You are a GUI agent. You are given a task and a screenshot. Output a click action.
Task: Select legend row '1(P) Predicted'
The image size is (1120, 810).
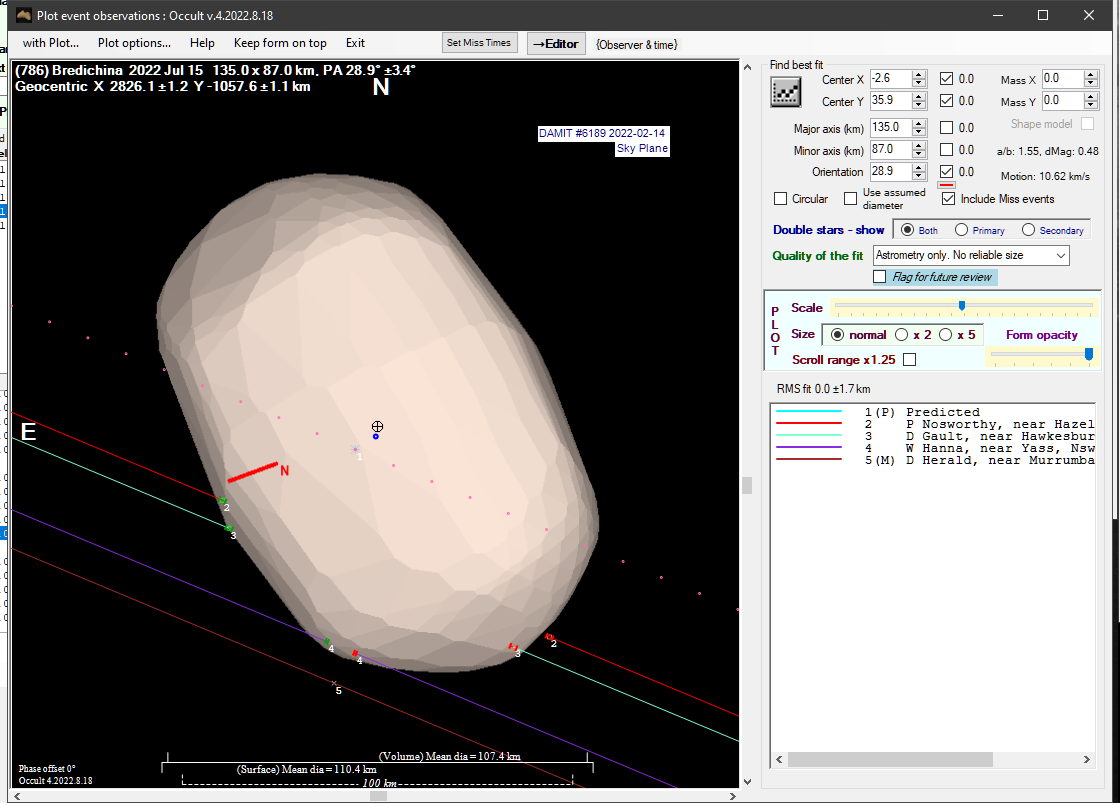click(x=934, y=412)
